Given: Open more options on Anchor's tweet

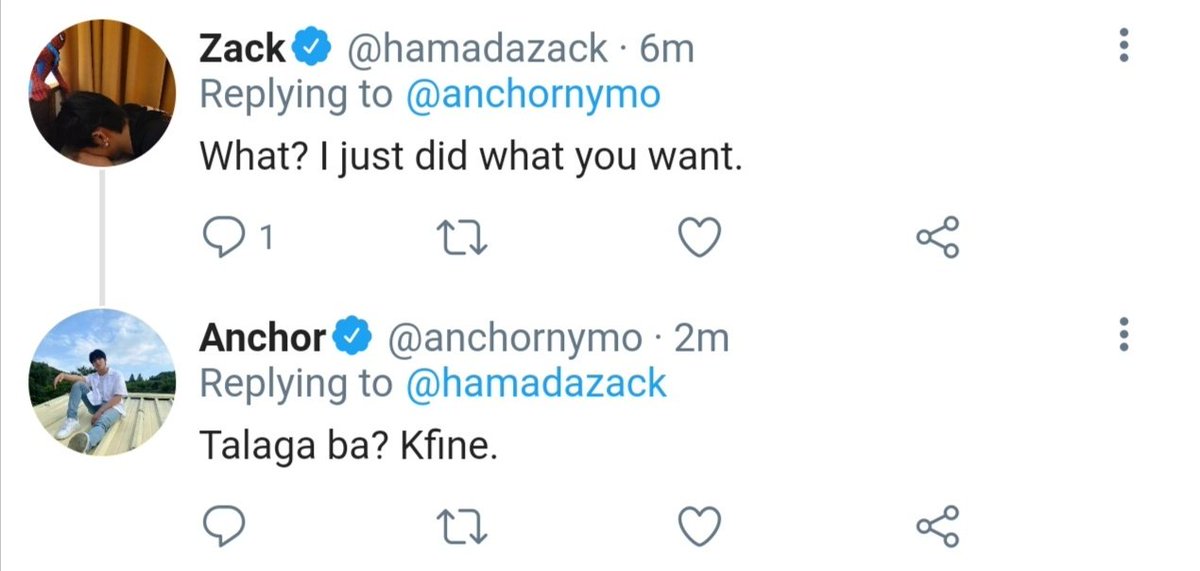Looking at the screenshot, I should (1125, 333).
